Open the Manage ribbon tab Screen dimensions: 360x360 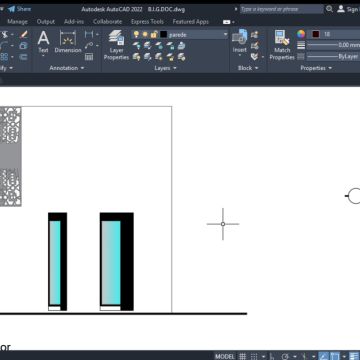[x=17, y=22]
